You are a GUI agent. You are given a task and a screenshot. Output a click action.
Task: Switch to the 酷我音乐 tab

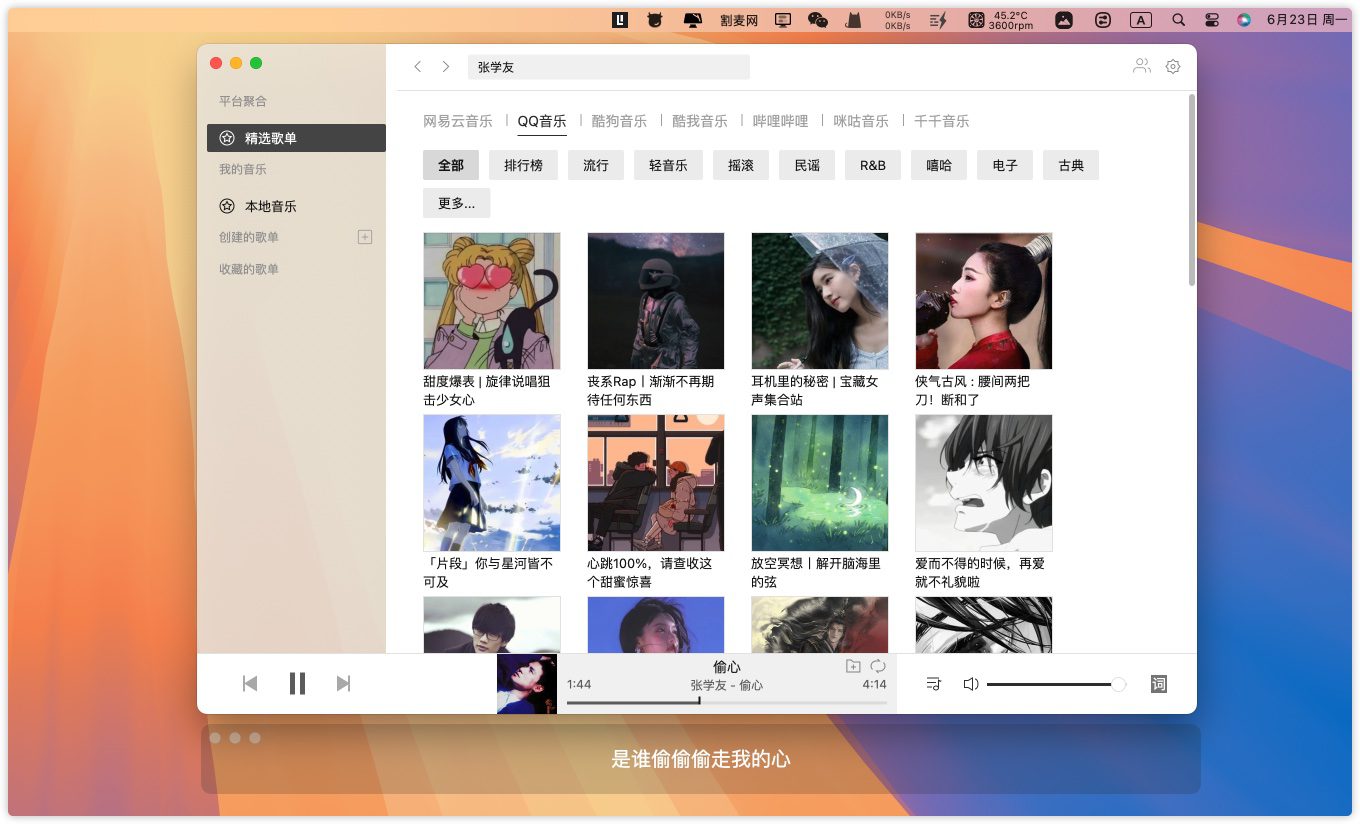700,121
